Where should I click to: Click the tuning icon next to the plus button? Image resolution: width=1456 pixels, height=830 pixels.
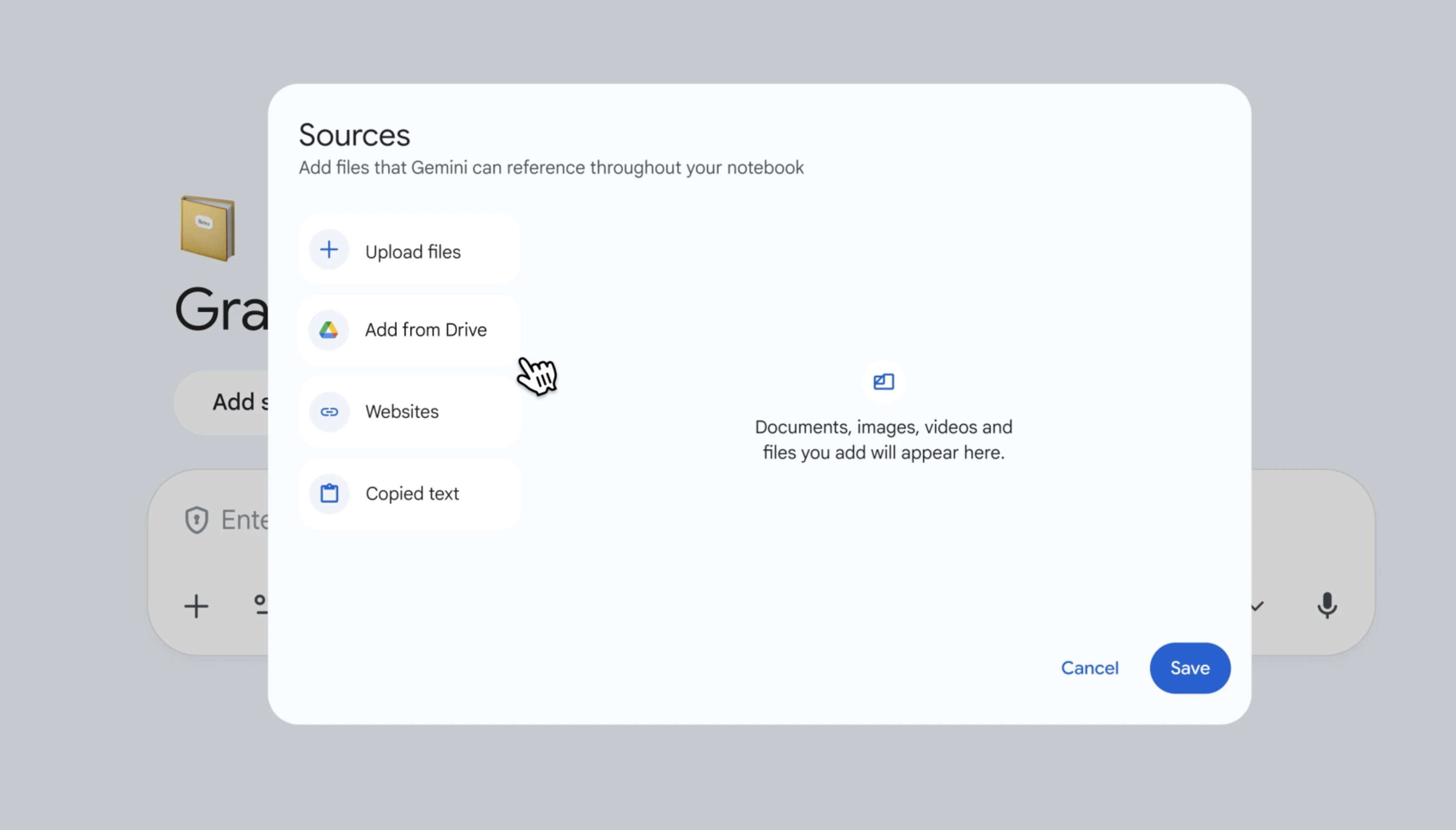pos(262,606)
